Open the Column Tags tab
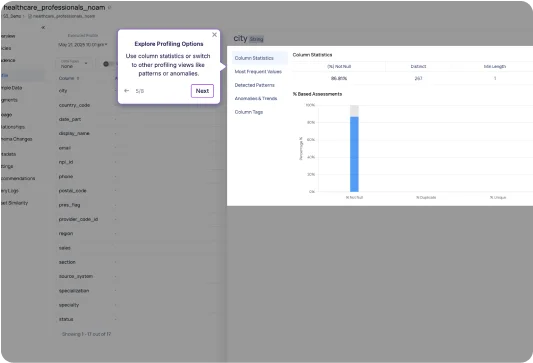 [249, 112]
